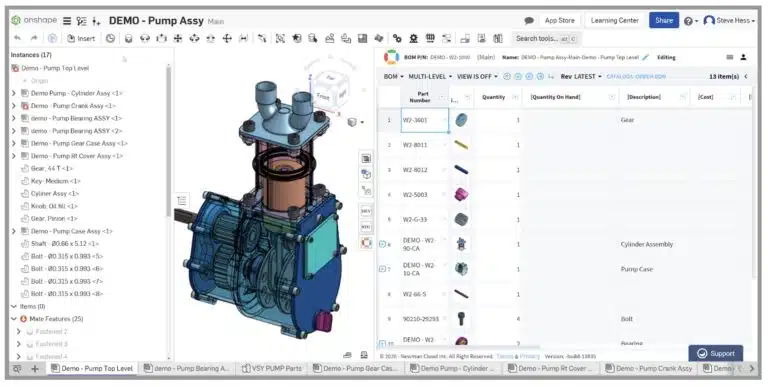The width and height of the screenshot is (768, 387).
Task: Collapse the Mate Features (25) section
Action: [14, 319]
